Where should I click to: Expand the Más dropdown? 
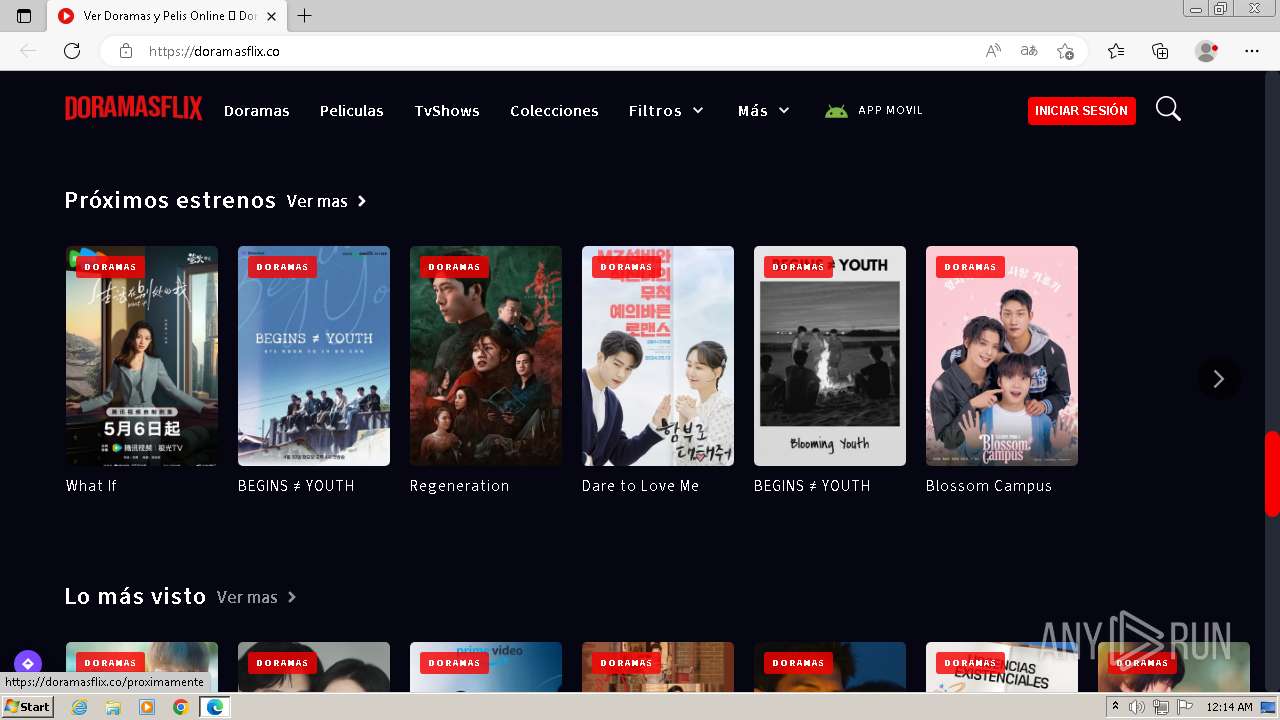764,111
